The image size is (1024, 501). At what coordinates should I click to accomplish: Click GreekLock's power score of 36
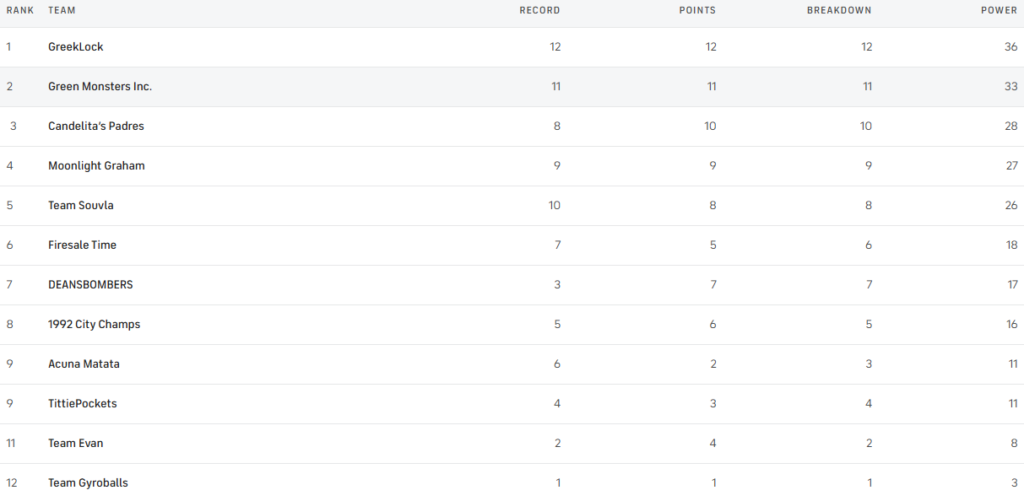(x=1011, y=47)
